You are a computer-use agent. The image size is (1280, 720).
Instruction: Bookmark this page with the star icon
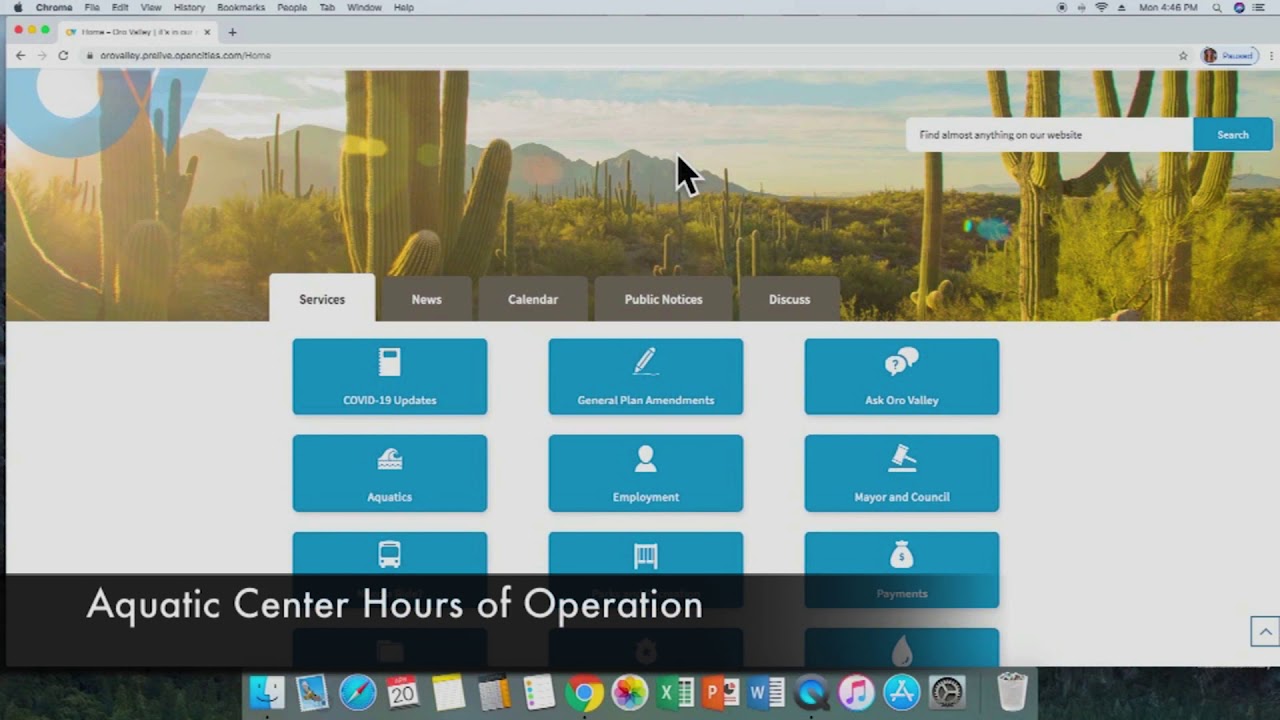1183,56
